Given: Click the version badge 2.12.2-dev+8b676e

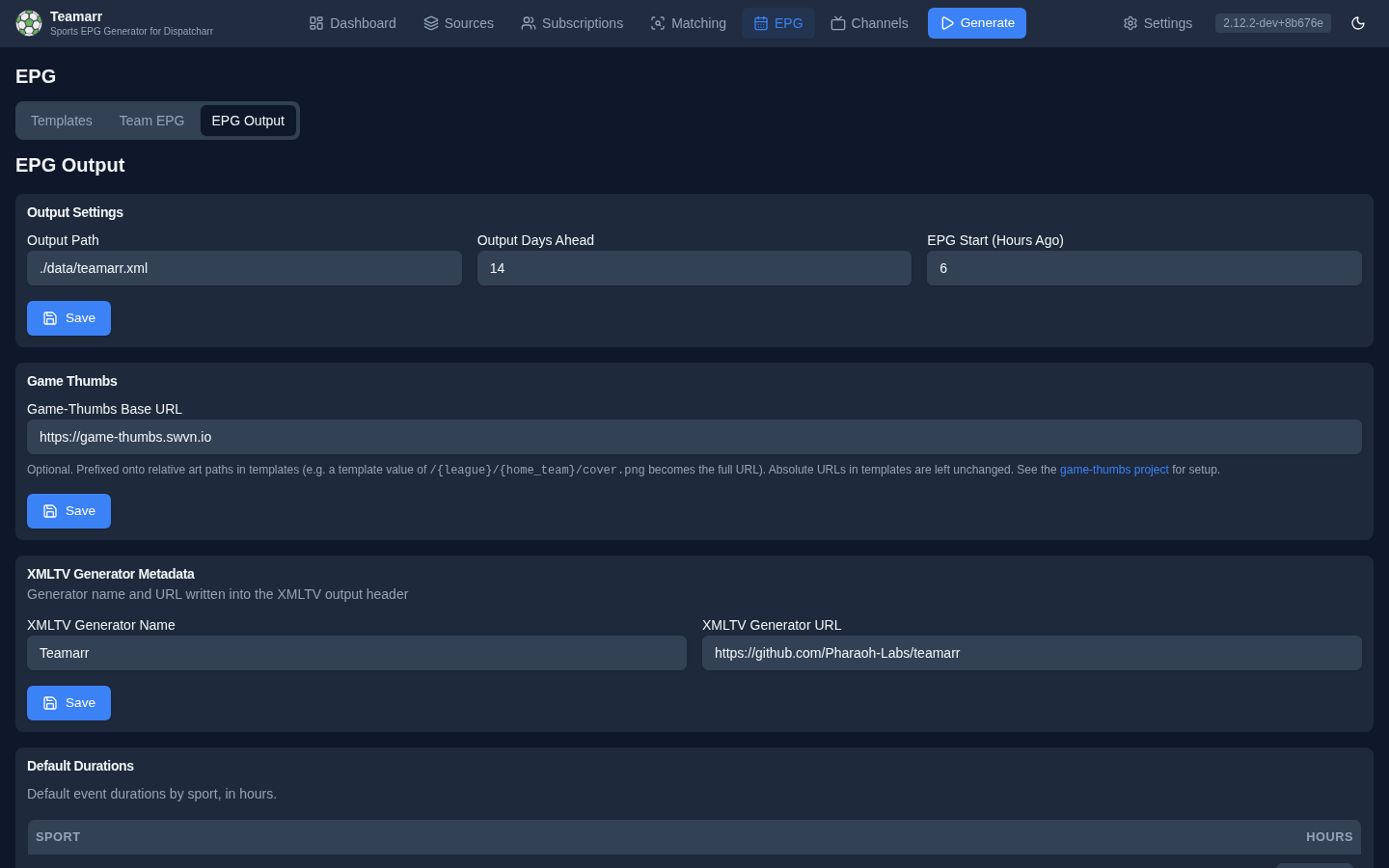Looking at the screenshot, I should pyautogui.click(x=1273, y=23).
